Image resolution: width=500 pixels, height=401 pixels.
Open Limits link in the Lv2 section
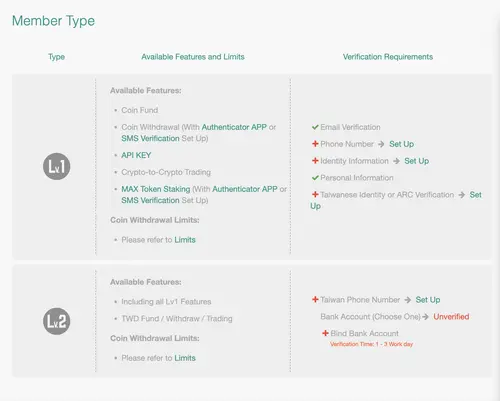pyautogui.click(x=185, y=358)
